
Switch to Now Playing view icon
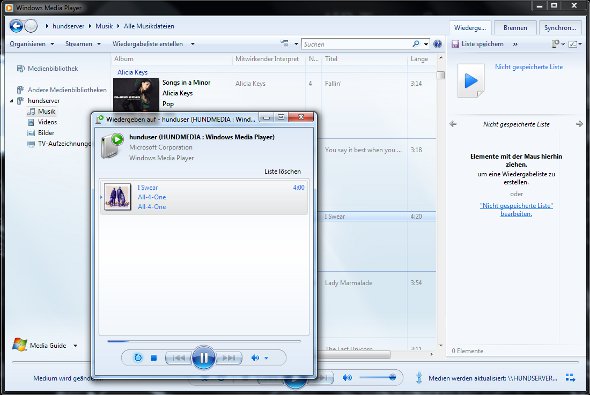pyautogui.click(x=570, y=377)
